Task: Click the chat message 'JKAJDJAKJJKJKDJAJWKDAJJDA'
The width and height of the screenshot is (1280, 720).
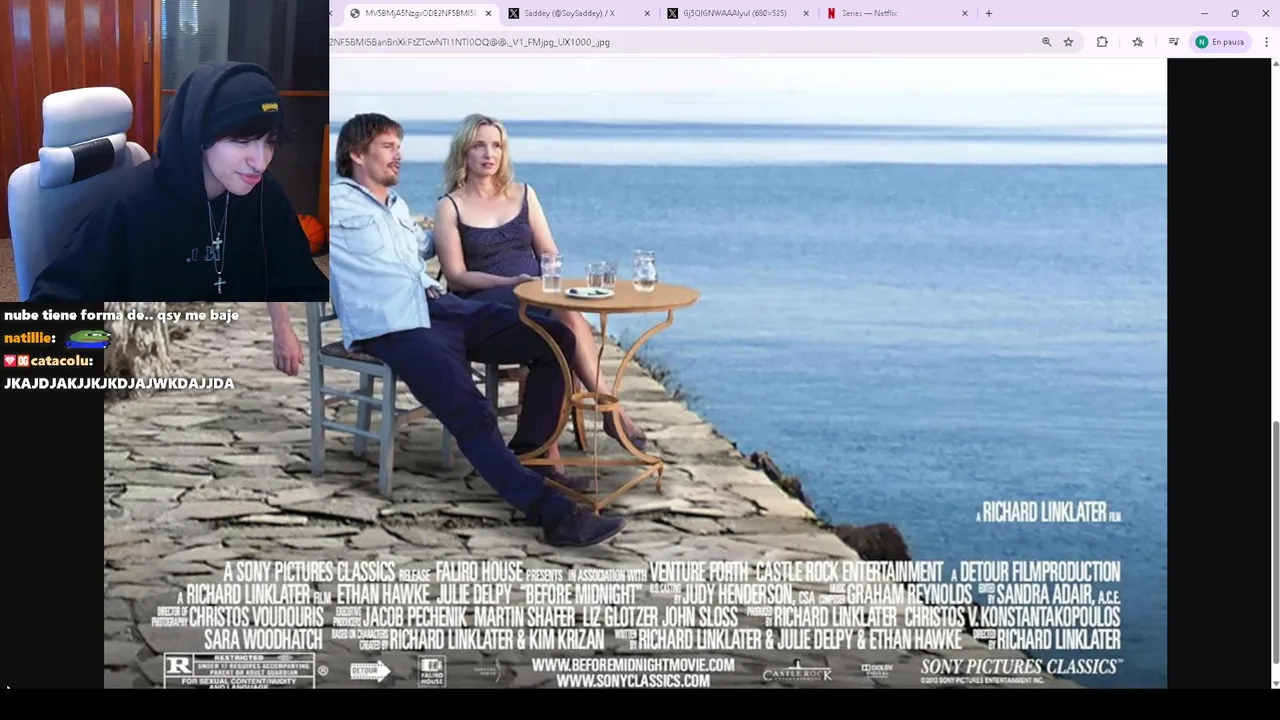Action: coord(119,384)
